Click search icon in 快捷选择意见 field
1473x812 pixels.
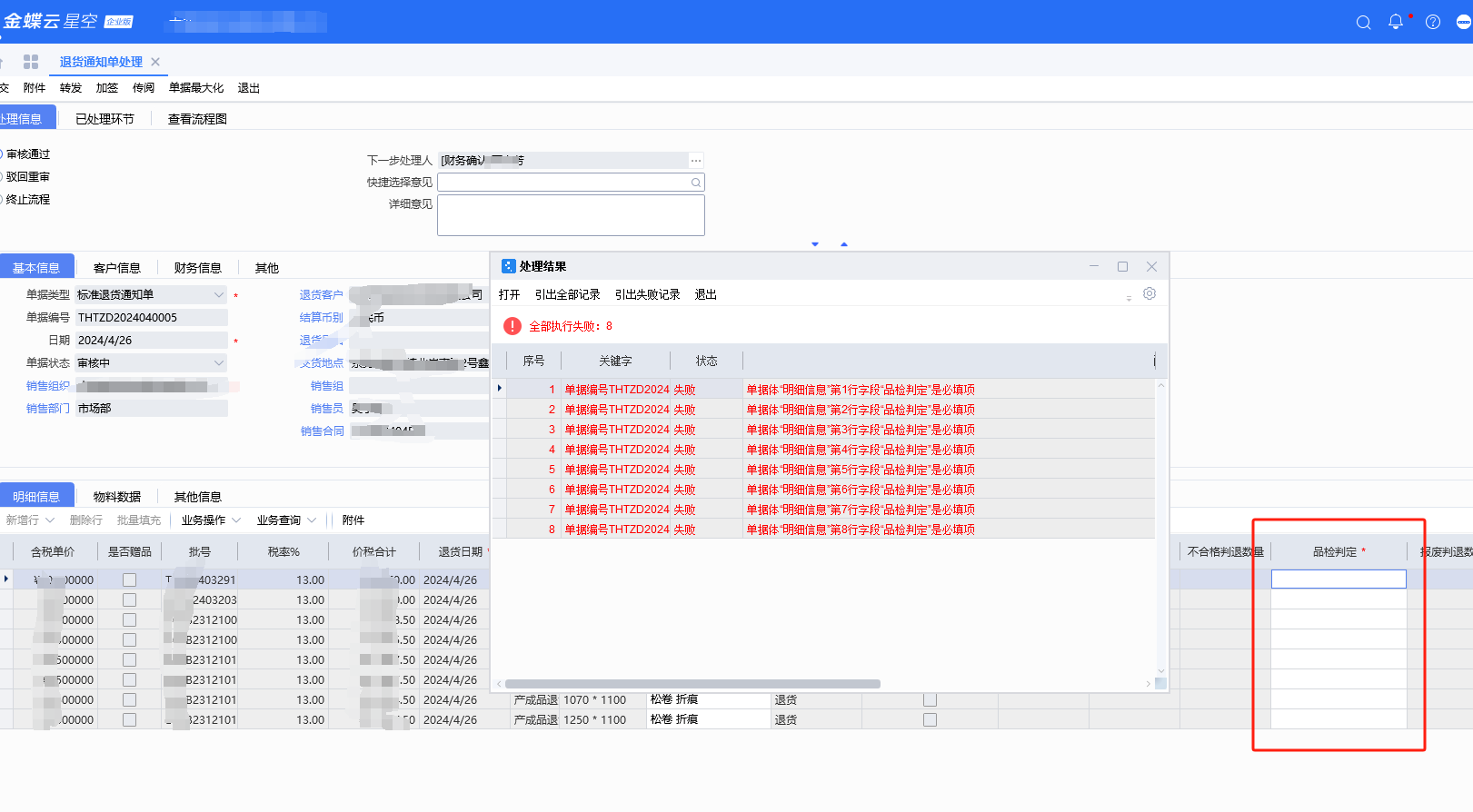click(696, 183)
